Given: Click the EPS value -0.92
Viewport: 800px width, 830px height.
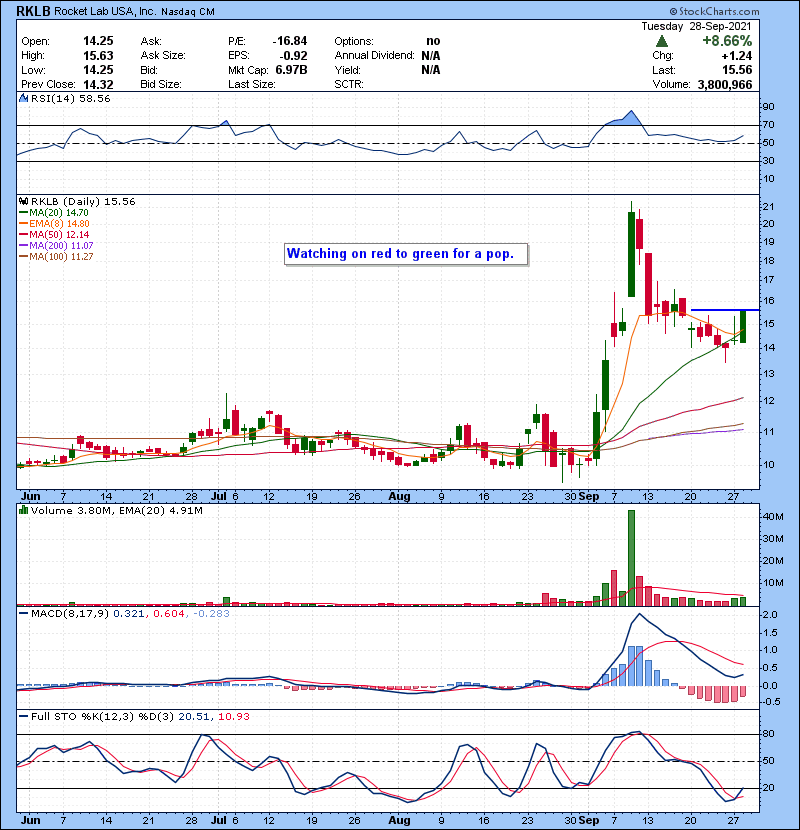Looking at the screenshot, I should pos(295,56).
